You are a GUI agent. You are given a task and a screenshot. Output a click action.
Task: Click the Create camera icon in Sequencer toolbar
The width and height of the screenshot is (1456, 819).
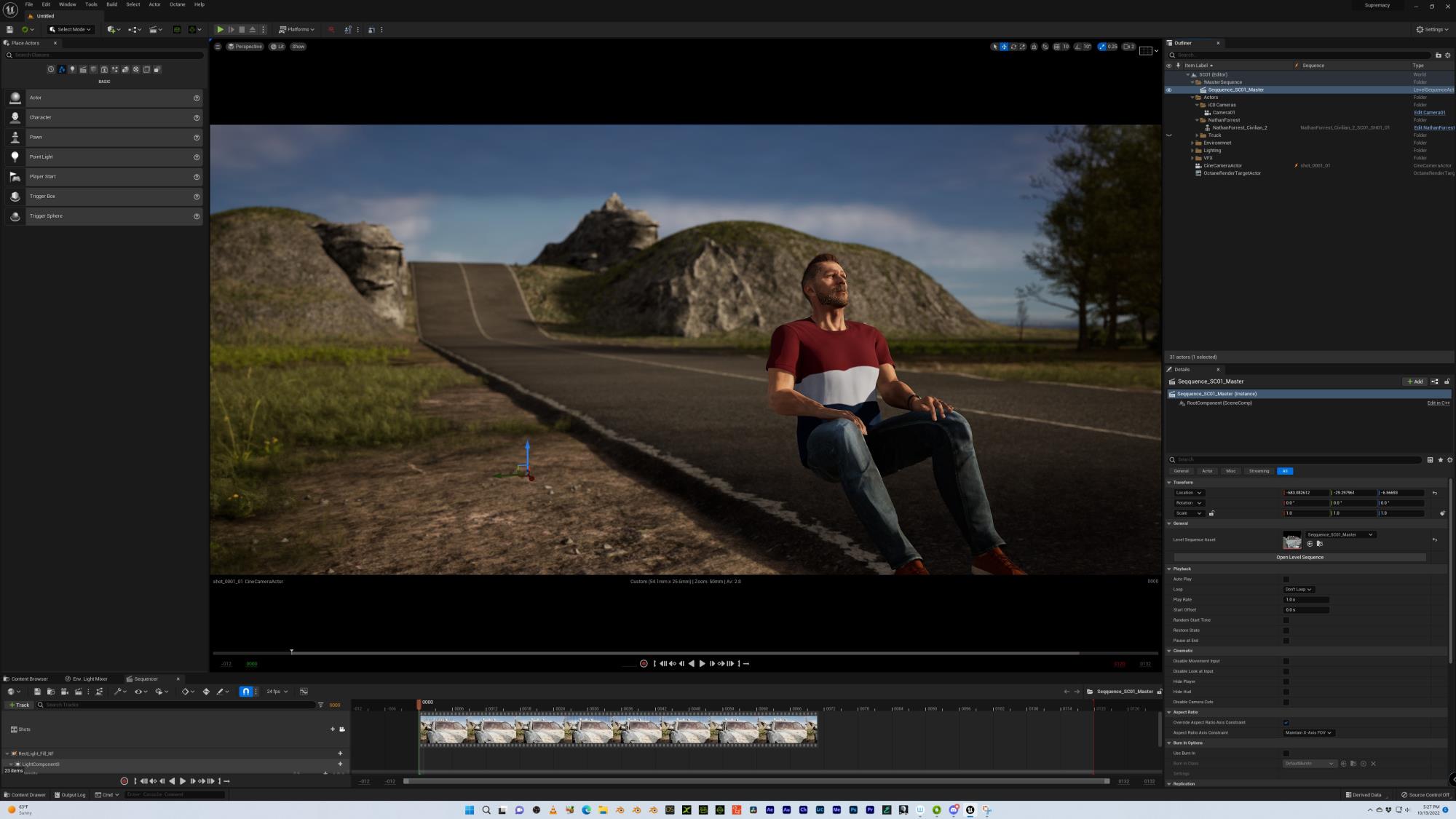pos(64,692)
